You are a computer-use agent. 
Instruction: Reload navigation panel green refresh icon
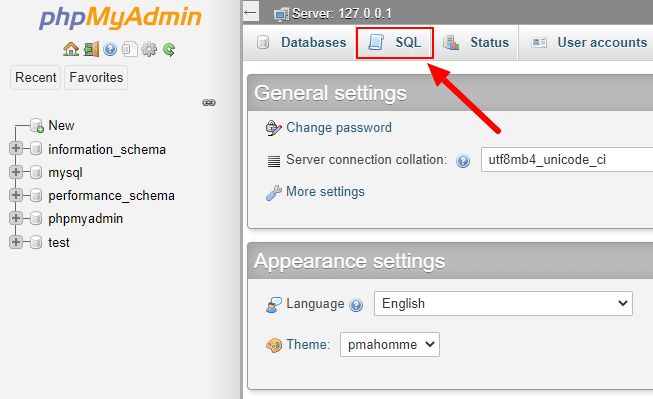tap(169, 50)
